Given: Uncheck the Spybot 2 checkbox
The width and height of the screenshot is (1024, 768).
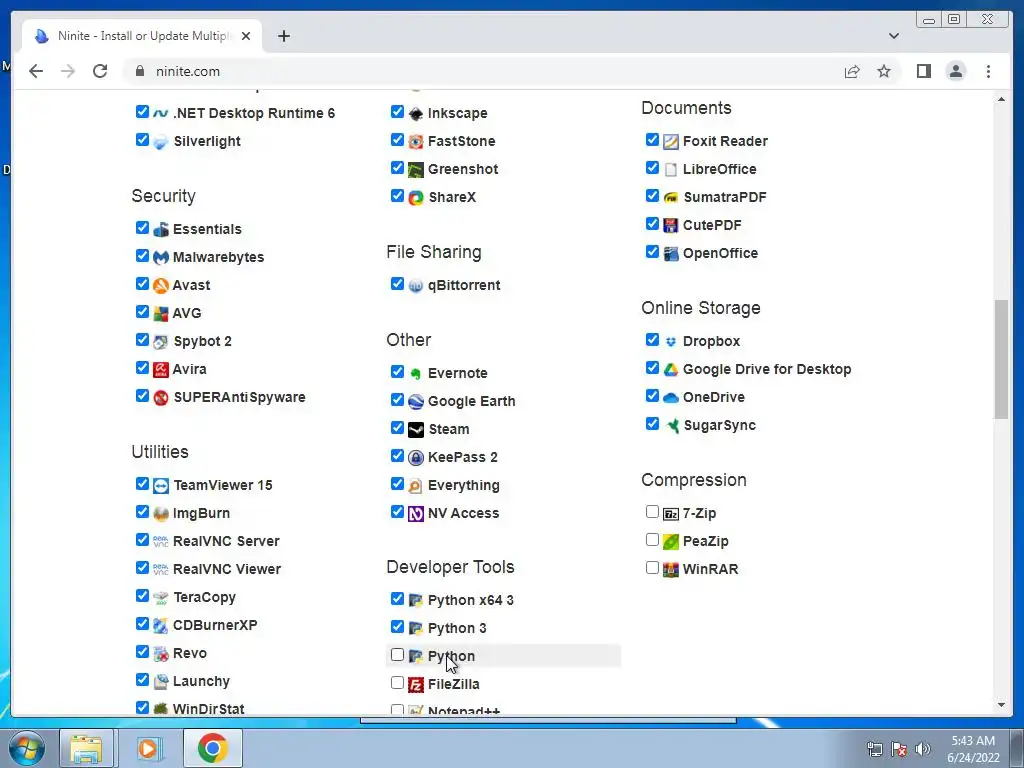Looking at the screenshot, I should (x=142, y=340).
